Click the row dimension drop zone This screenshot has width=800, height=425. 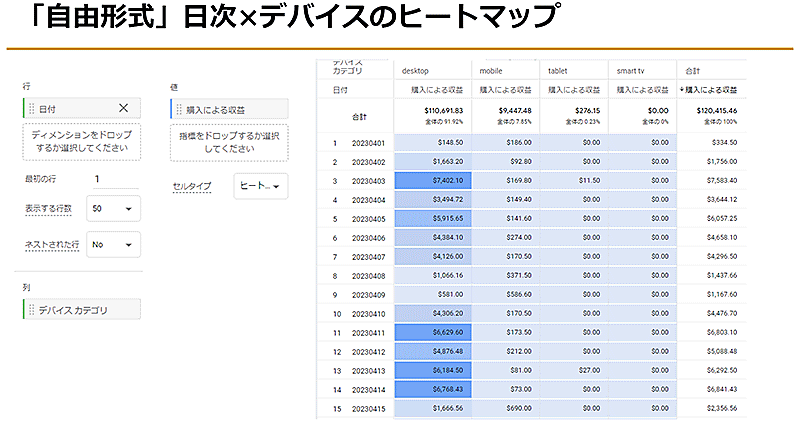(x=82, y=141)
